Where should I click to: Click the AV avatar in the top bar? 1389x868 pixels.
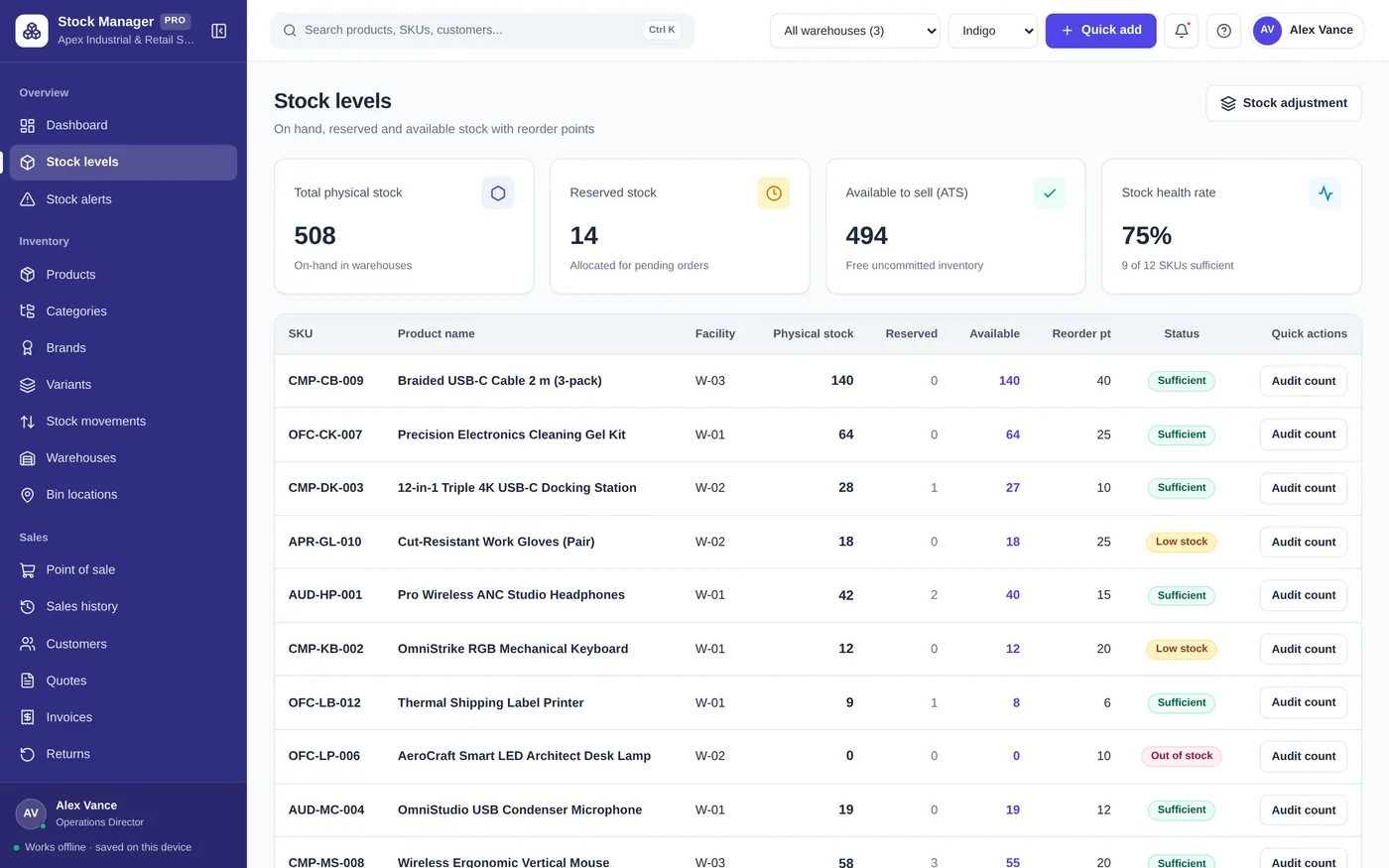pyautogui.click(x=1267, y=31)
